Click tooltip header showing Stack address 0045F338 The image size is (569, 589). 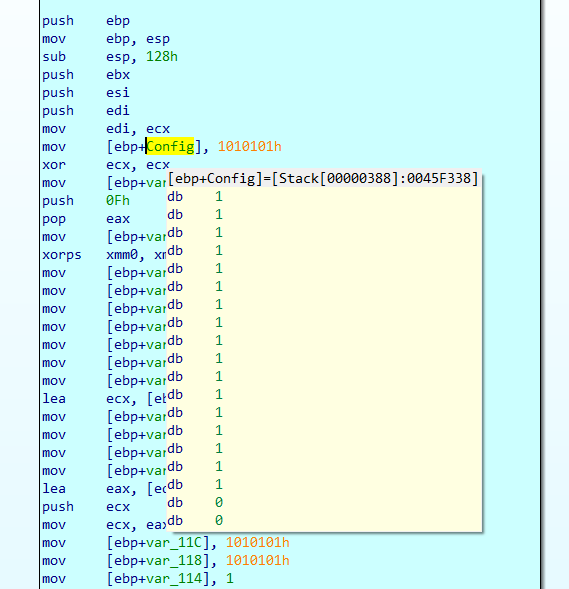tap(323, 178)
